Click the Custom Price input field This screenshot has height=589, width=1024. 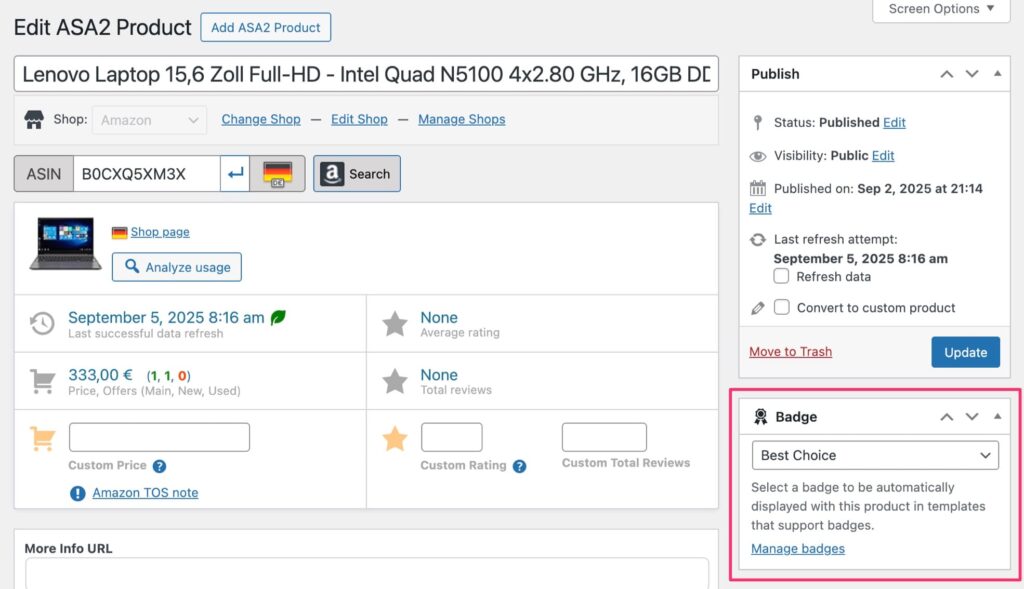[x=159, y=438]
